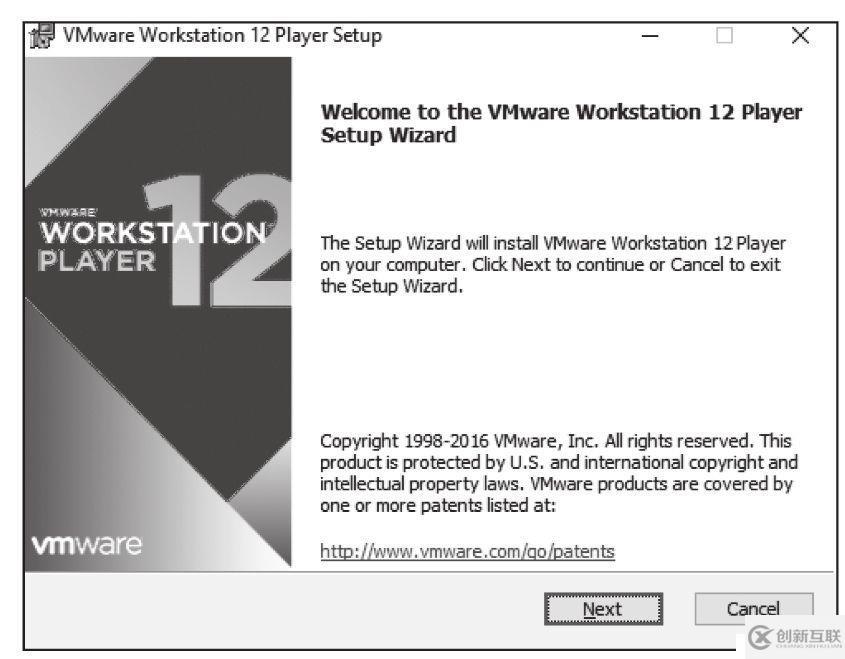The image size is (845, 659).
Task: Click the vmware logo in banner
Action: (87, 545)
